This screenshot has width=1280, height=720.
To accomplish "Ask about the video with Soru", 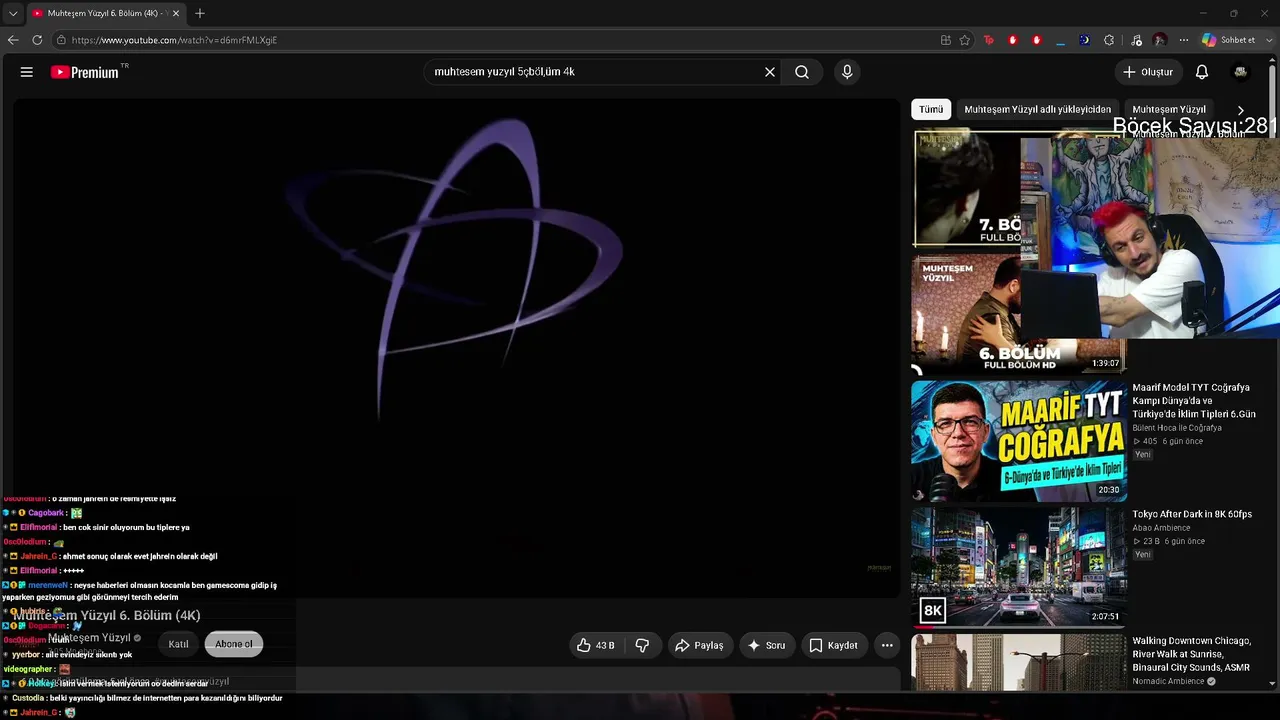I will point(766,645).
